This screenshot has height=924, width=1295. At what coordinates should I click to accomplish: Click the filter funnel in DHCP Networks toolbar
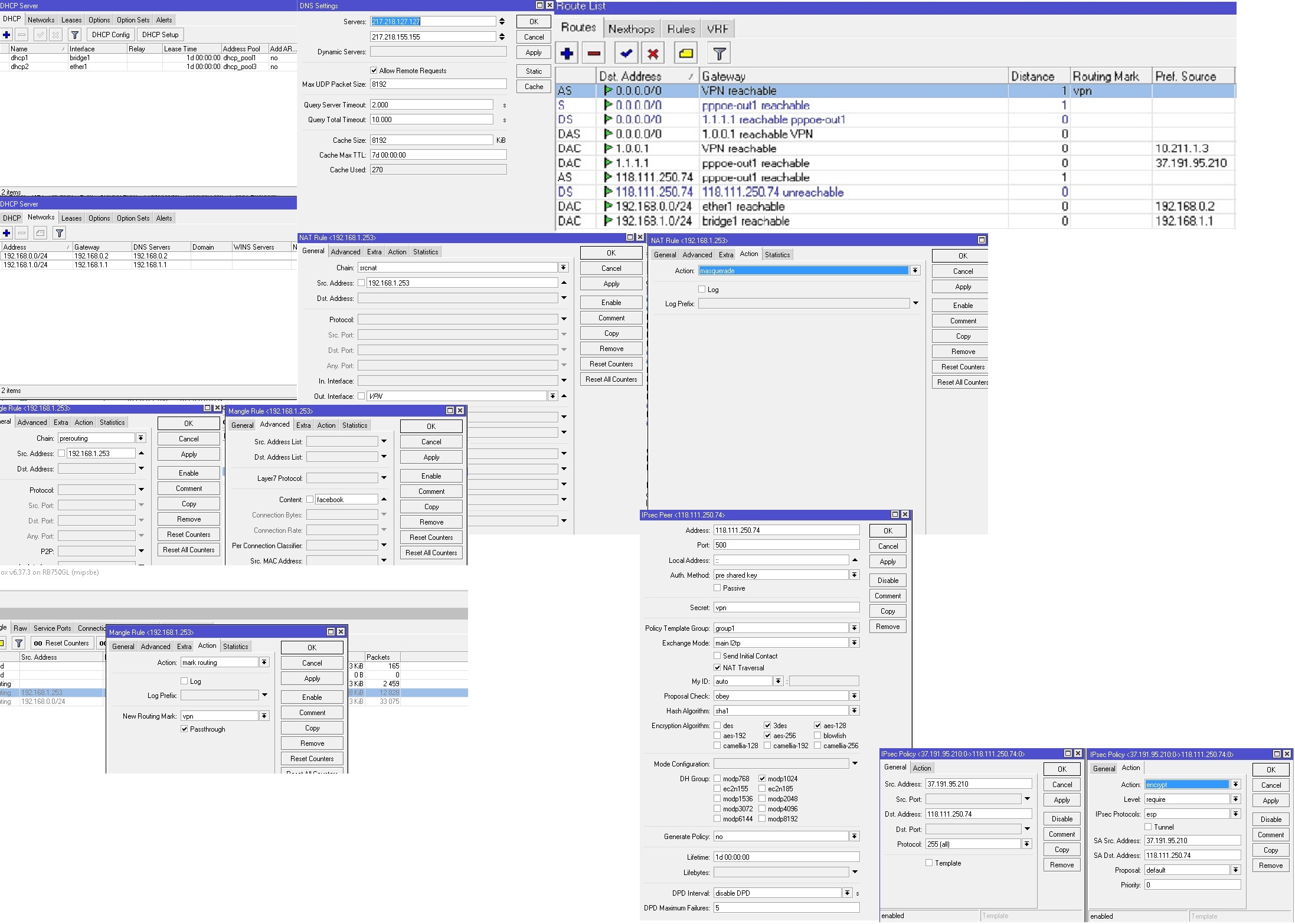[59, 233]
